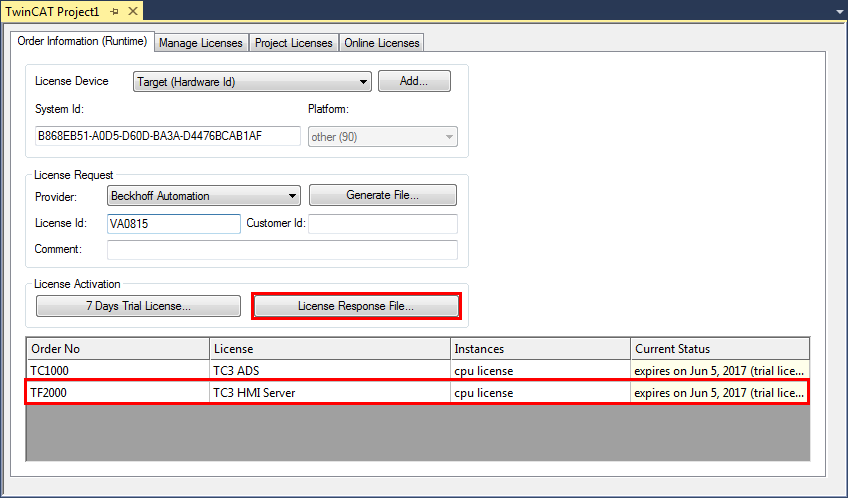Click TC3 ADS cpu license instances cell
848x498 pixels.
(540, 371)
